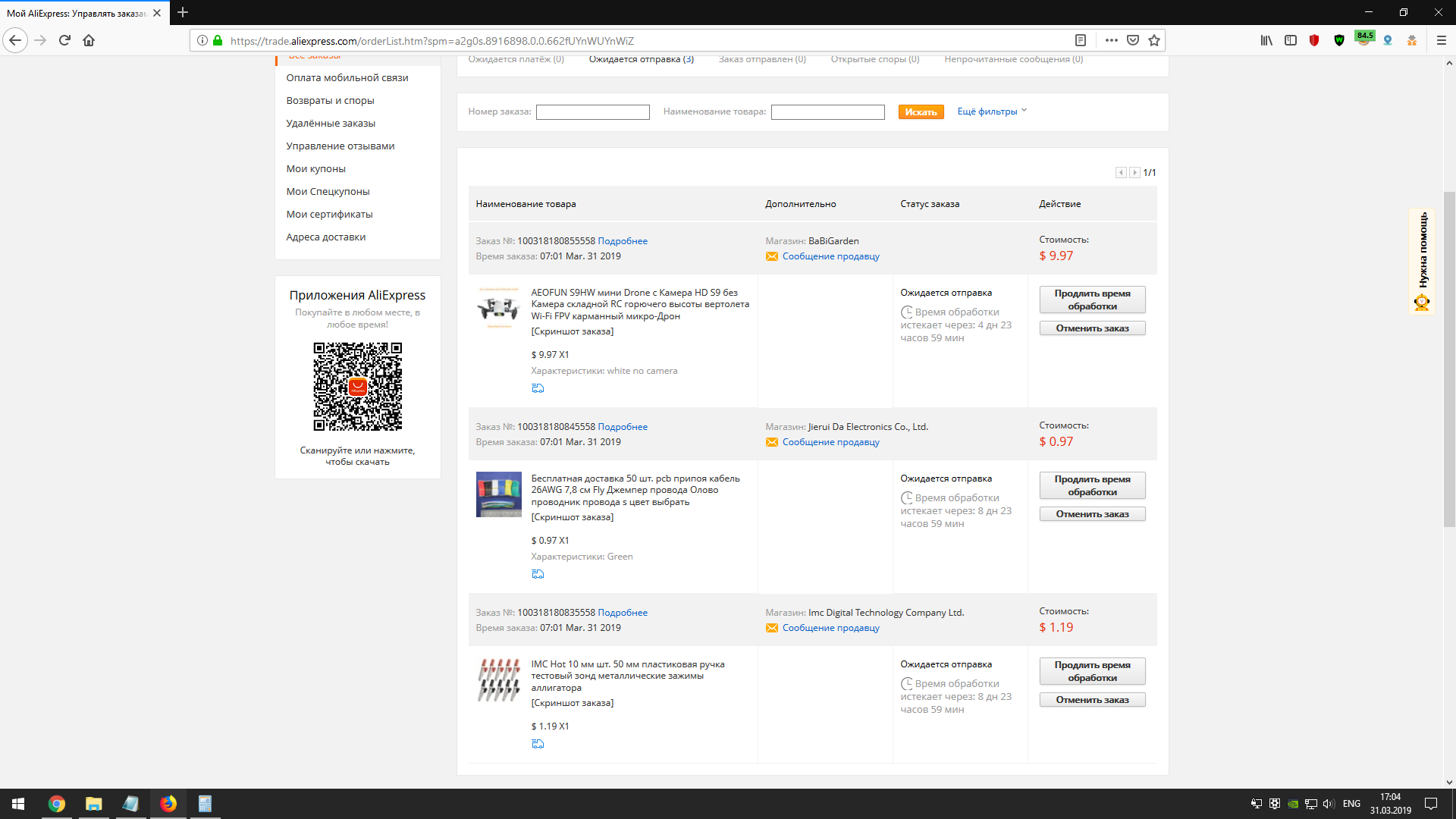The width and height of the screenshot is (1456, 819).
Task: Reload the current page
Action: [x=64, y=40]
